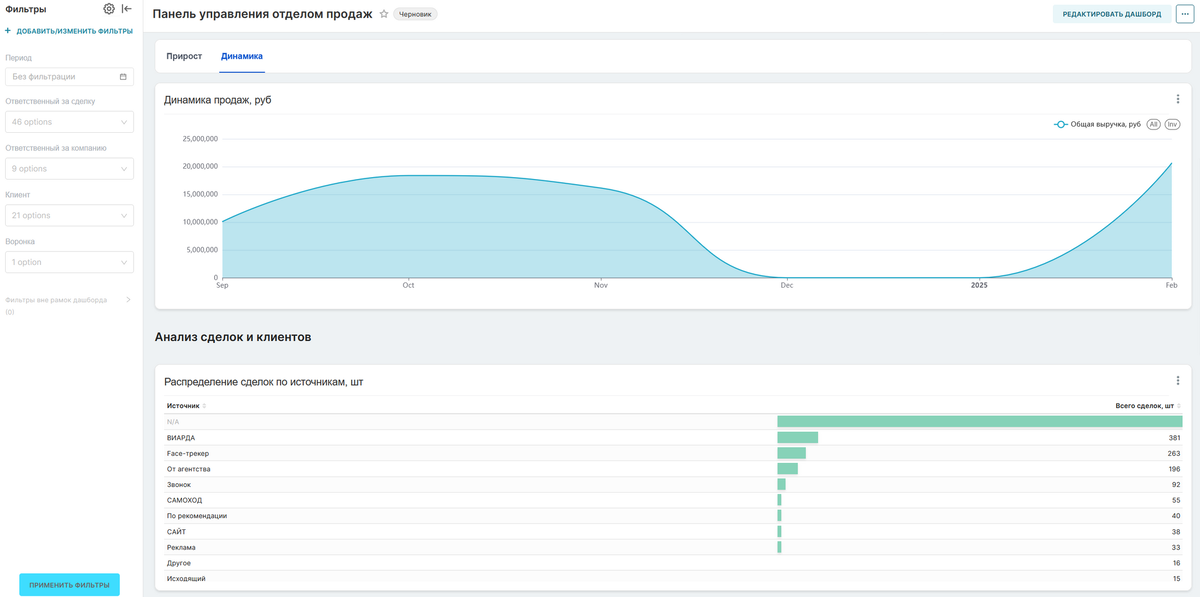The height and width of the screenshot is (597, 1200).
Task: Sort table by Источник column
Action: (187, 405)
